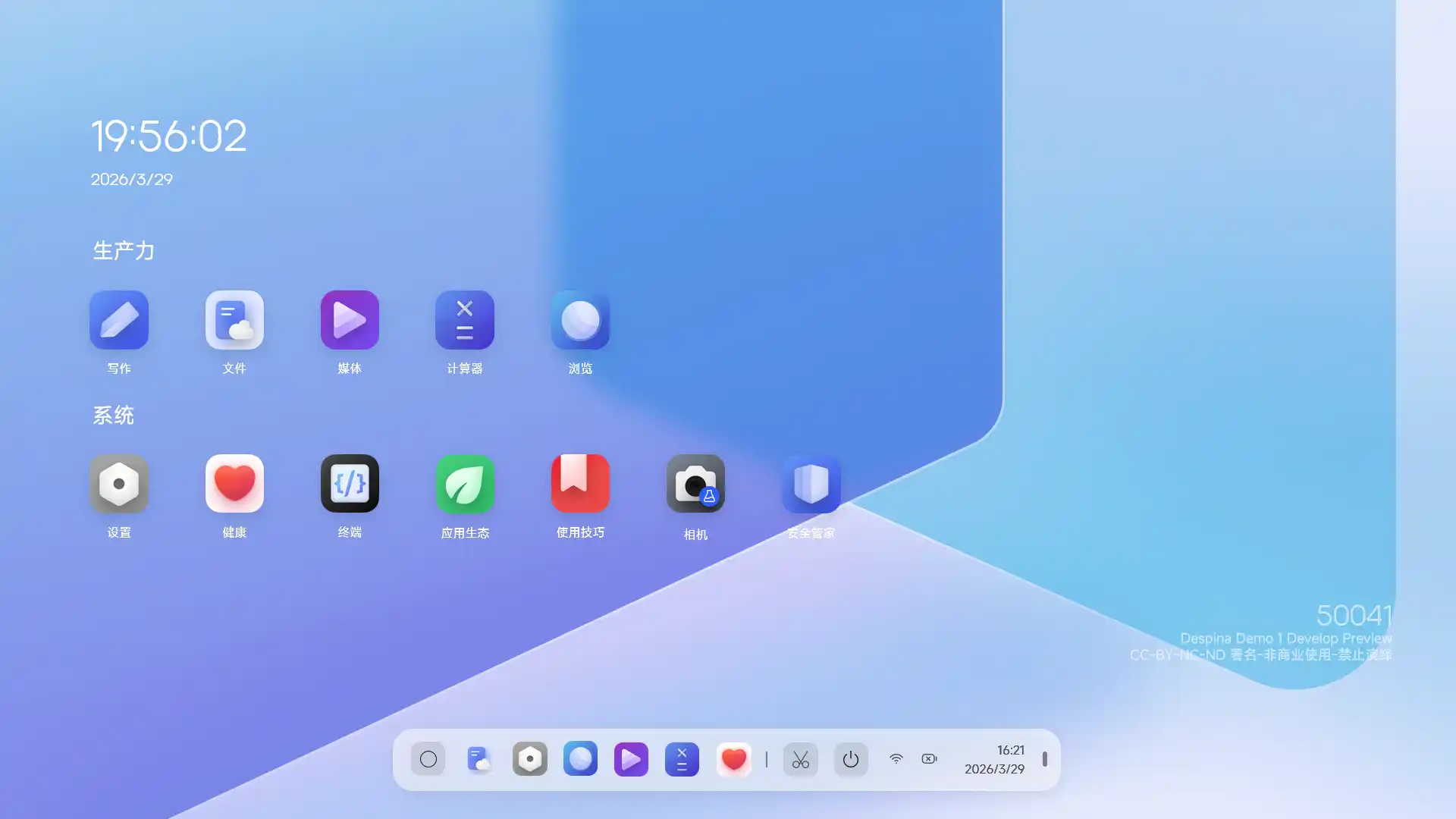Click the vertical bar at dock's right end
Image resolution: width=1456 pixels, height=819 pixels.
[x=1045, y=759]
